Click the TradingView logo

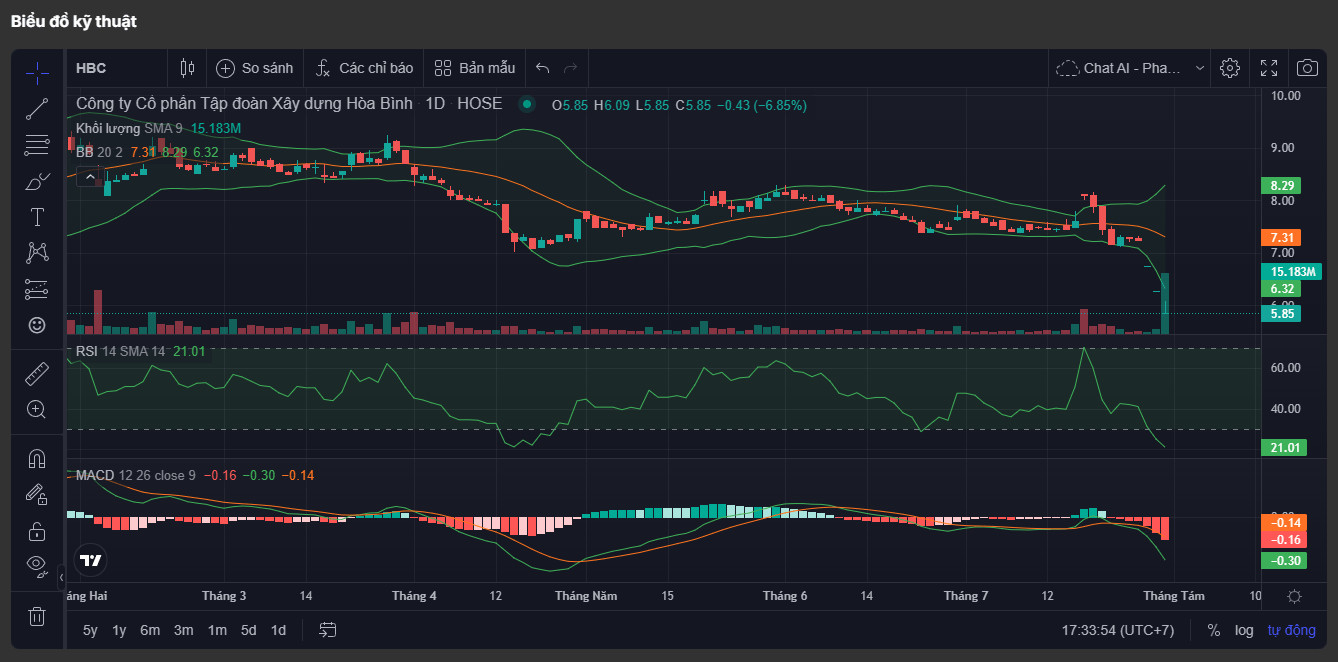(x=91, y=560)
